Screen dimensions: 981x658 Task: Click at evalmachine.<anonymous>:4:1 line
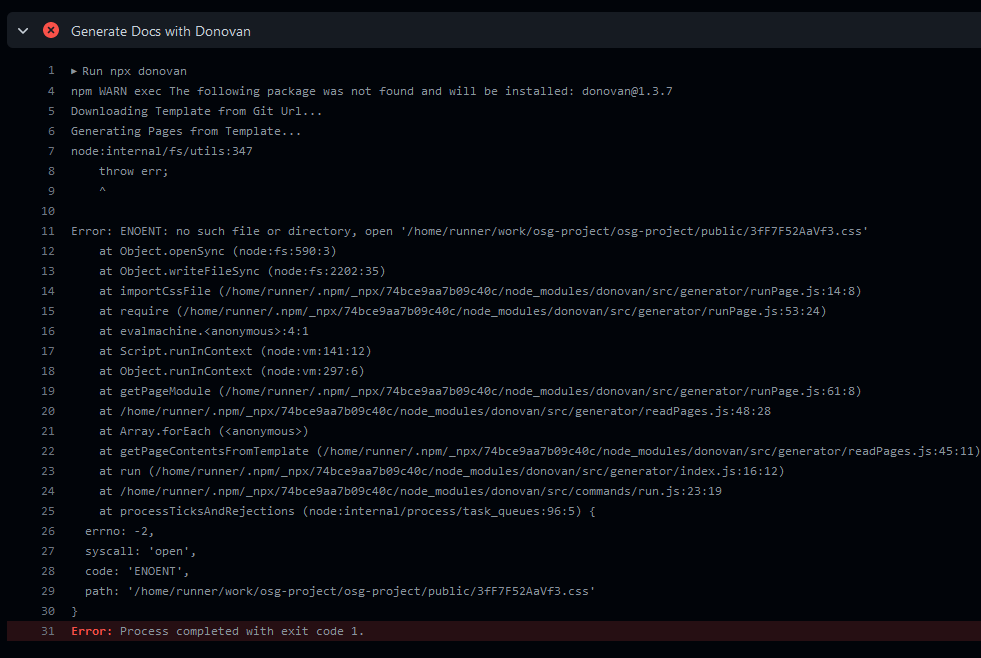click(203, 332)
